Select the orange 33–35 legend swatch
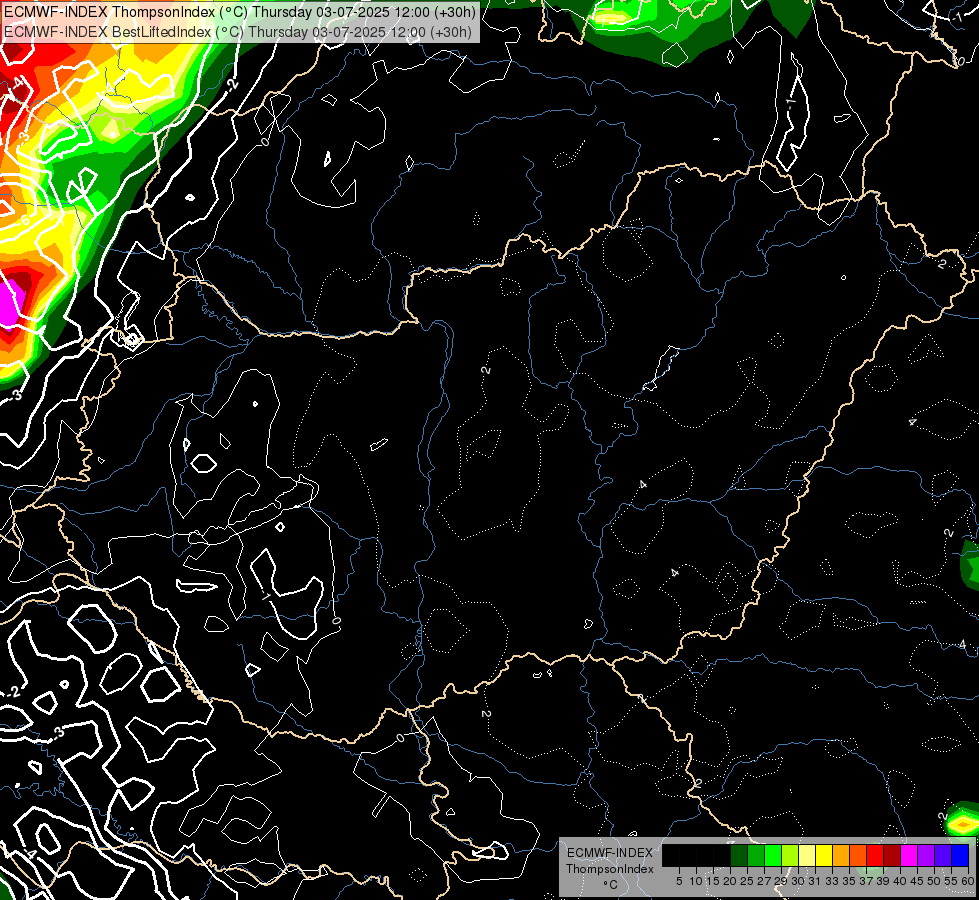Viewport: 979px width, 900px height. tap(841, 855)
